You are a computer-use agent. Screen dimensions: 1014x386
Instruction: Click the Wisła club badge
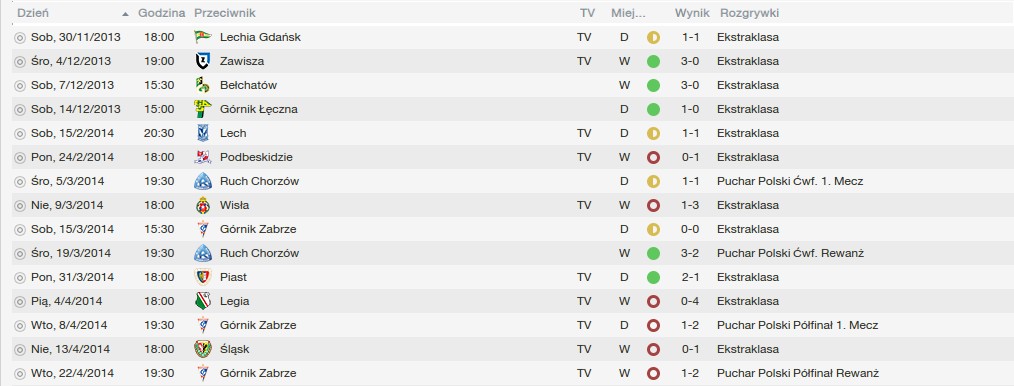point(202,205)
